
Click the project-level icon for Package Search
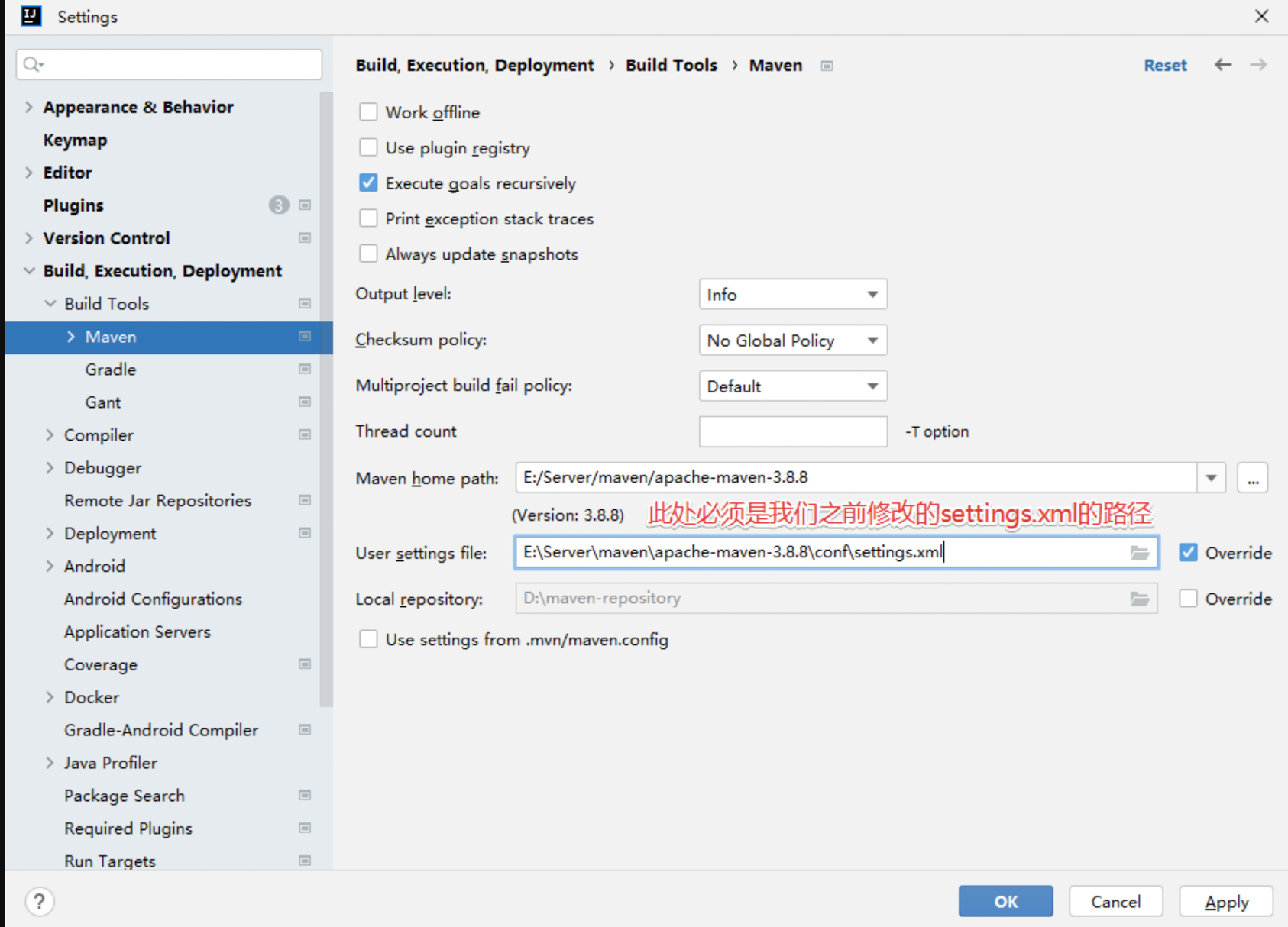click(x=305, y=796)
